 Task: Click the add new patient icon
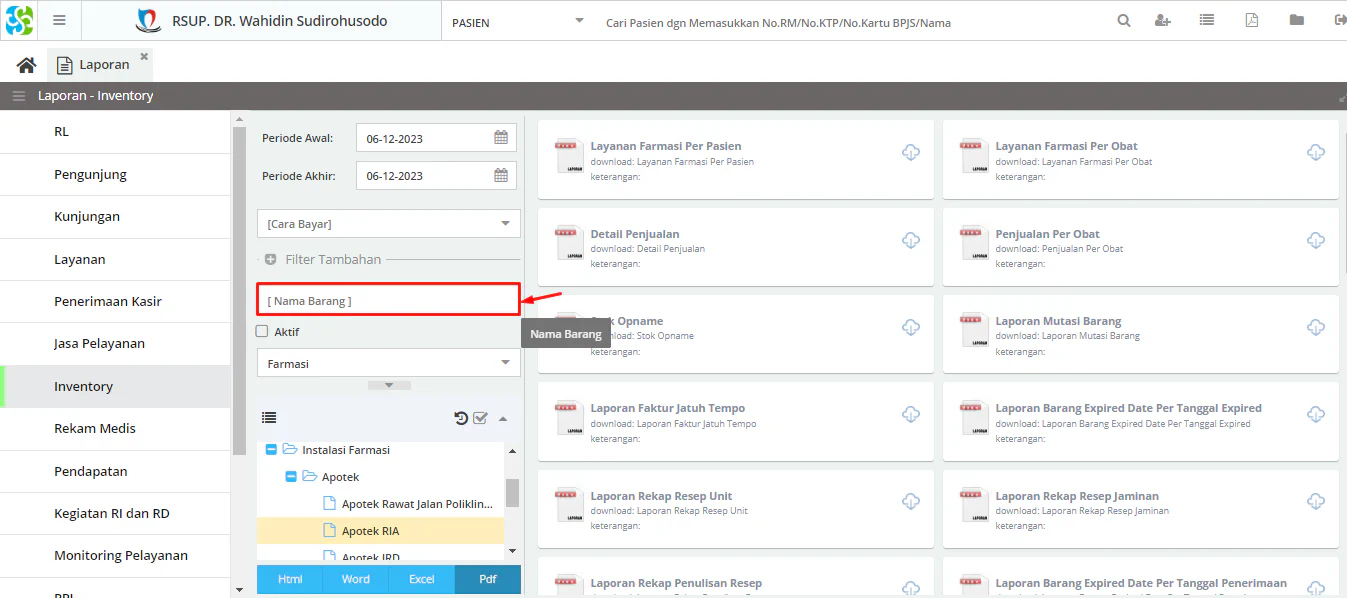(1162, 21)
